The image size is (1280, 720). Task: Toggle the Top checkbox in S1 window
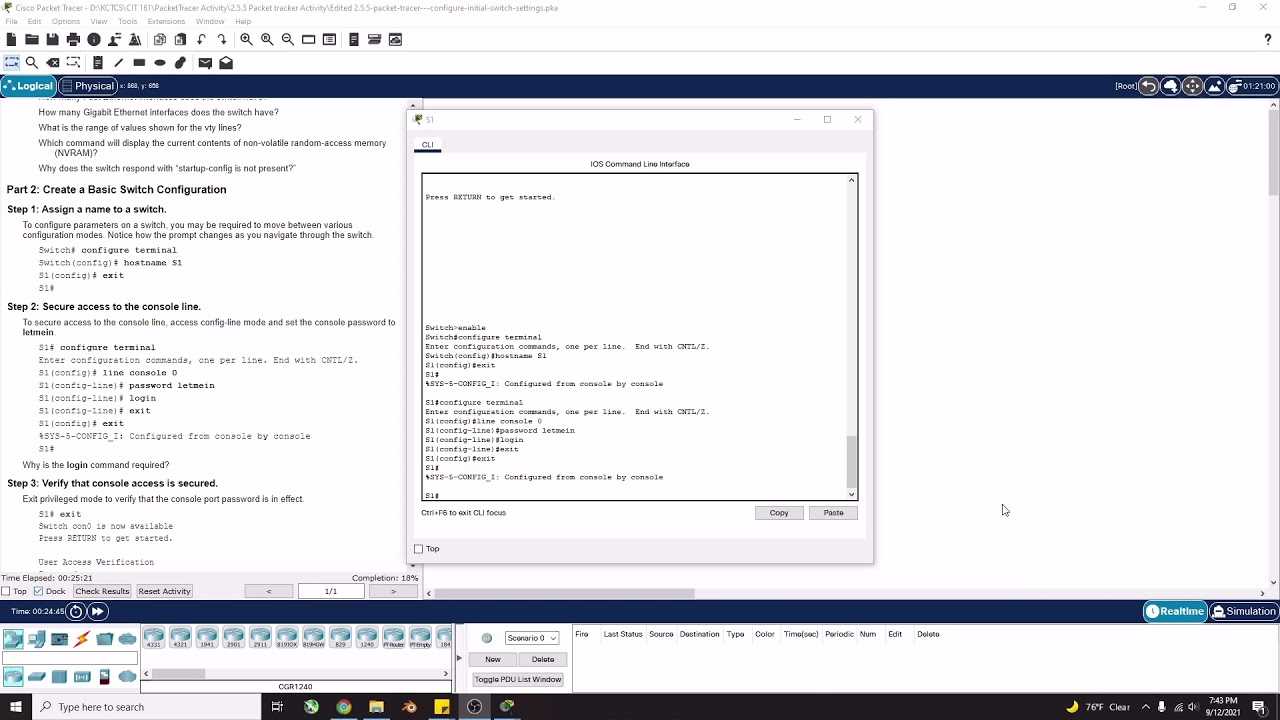pos(419,549)
